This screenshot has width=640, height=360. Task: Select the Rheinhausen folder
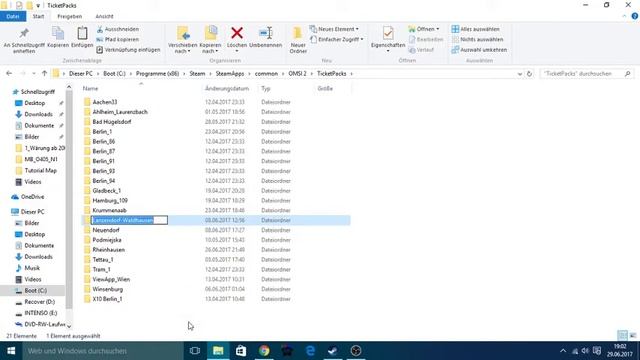tap(109, 250)
